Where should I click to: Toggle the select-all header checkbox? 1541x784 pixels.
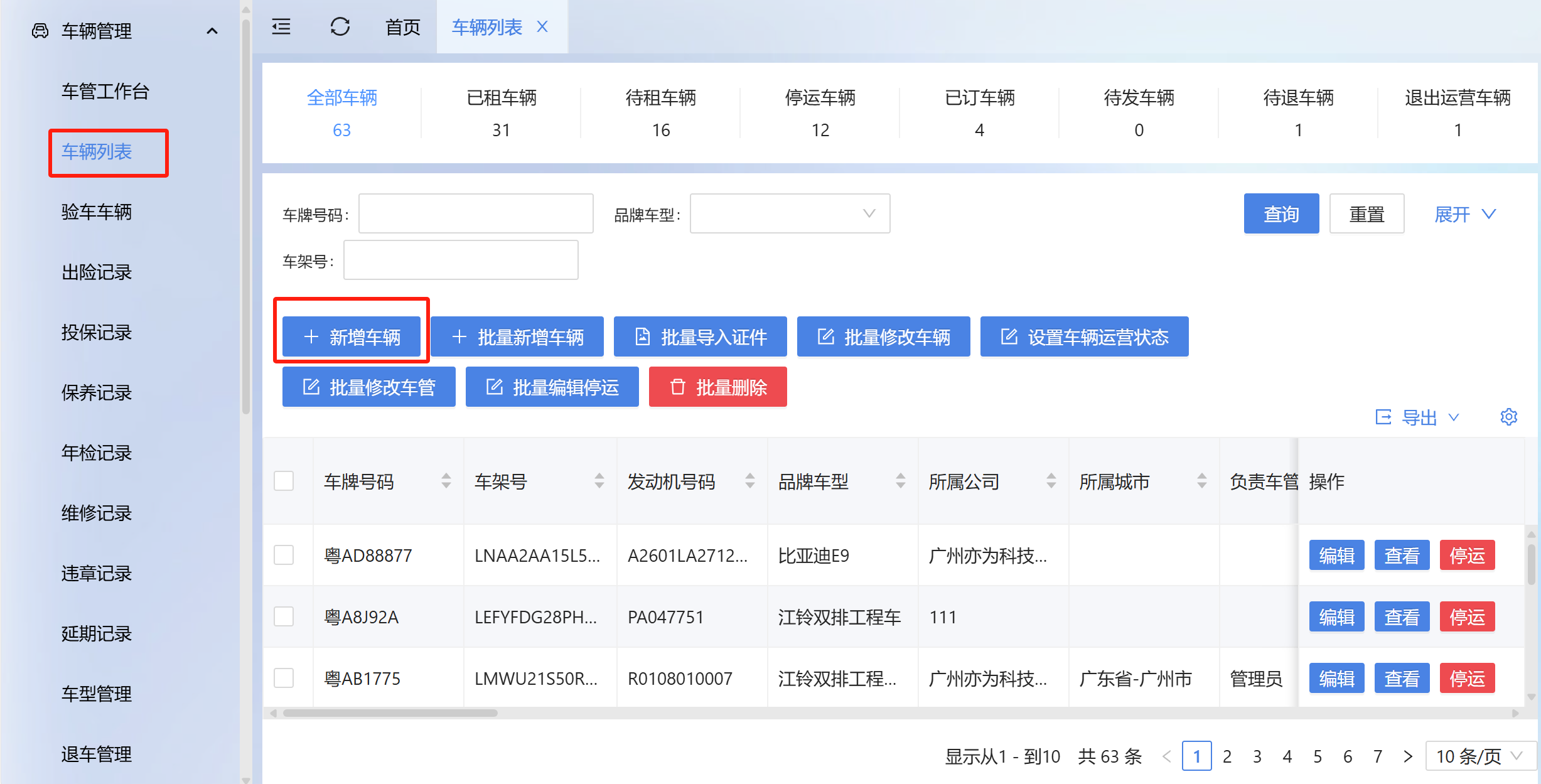pyautogui.click(x=284, y=481)
